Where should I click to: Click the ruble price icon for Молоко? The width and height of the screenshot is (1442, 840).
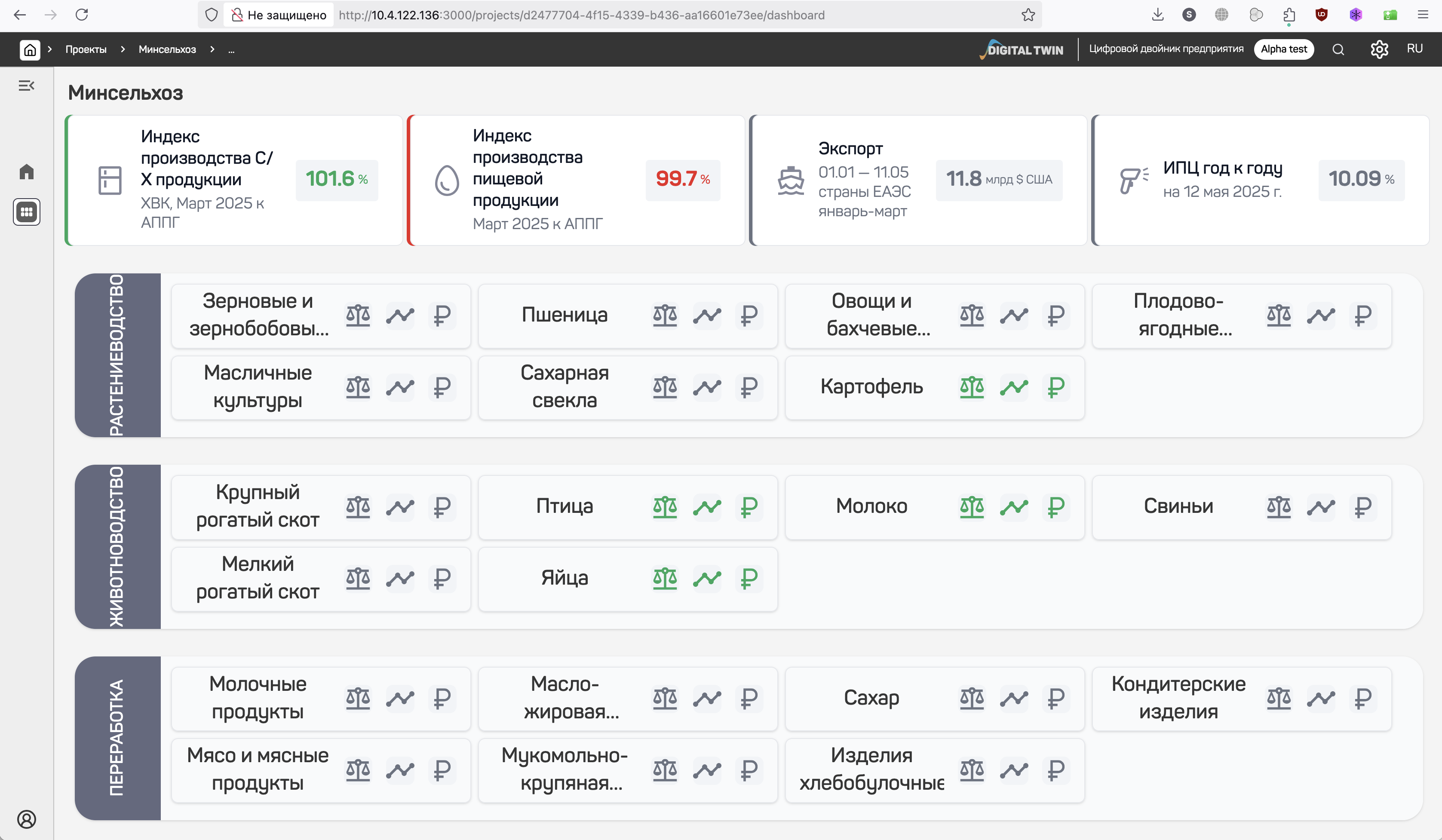[1056, 507]
